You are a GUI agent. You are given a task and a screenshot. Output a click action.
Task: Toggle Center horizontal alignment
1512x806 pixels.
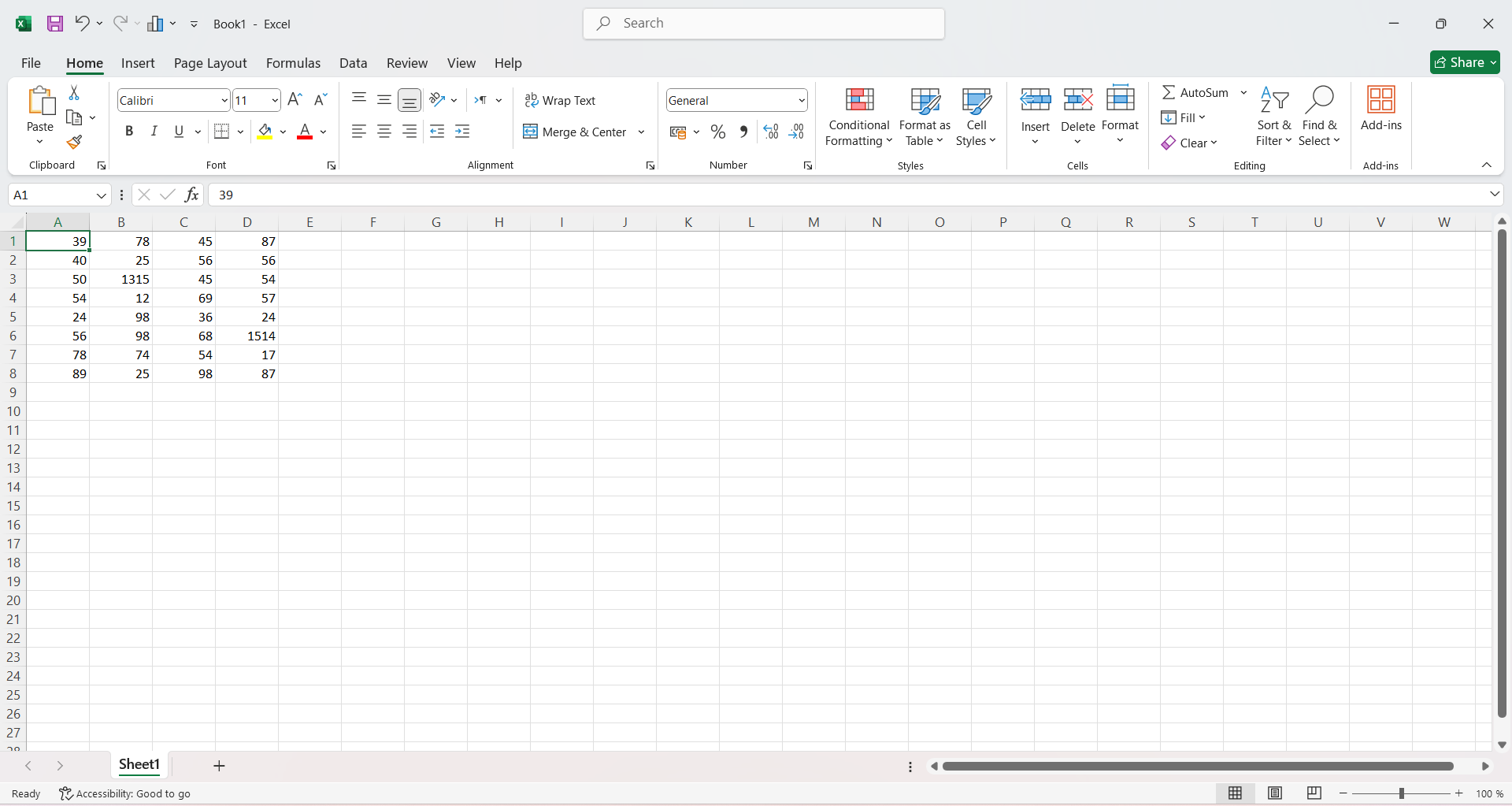pyautogui.click(x=384, y=132)
